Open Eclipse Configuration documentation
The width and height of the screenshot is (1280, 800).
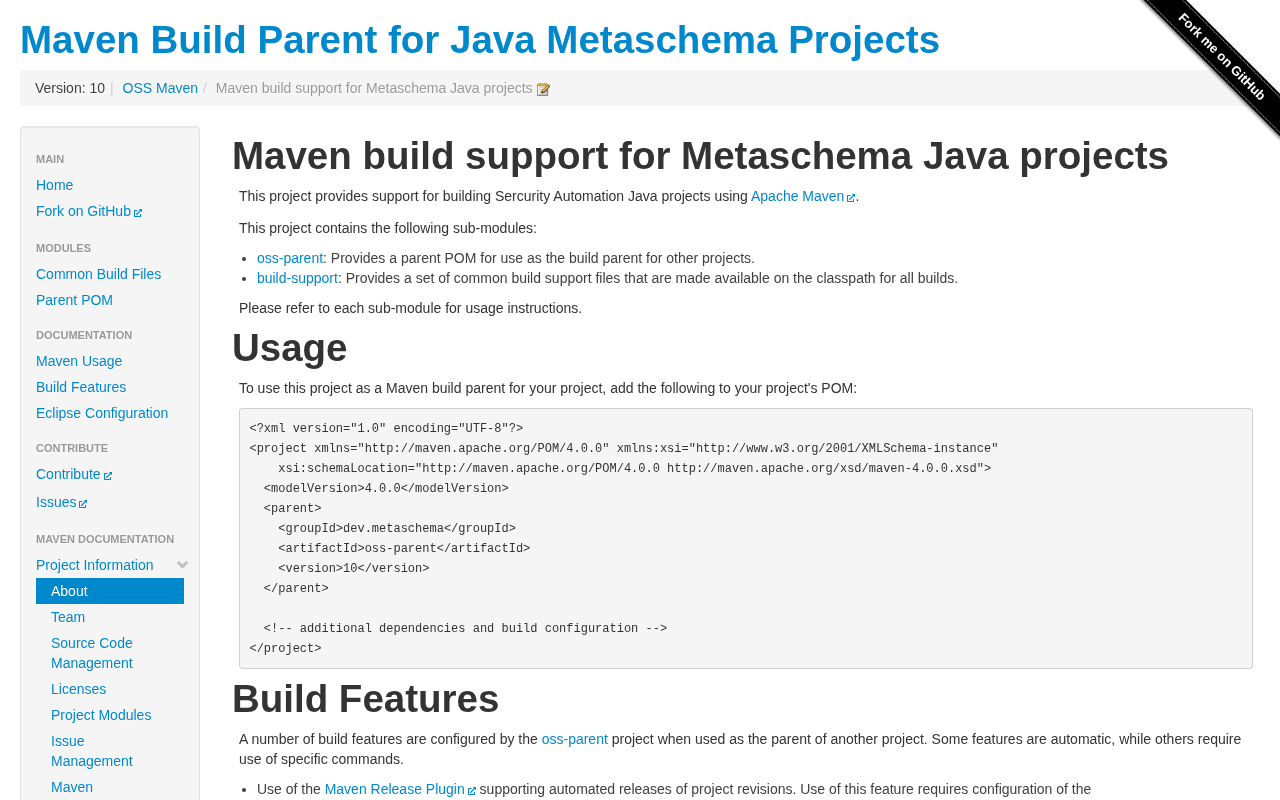pyautogui.click(x=102, y=413)
